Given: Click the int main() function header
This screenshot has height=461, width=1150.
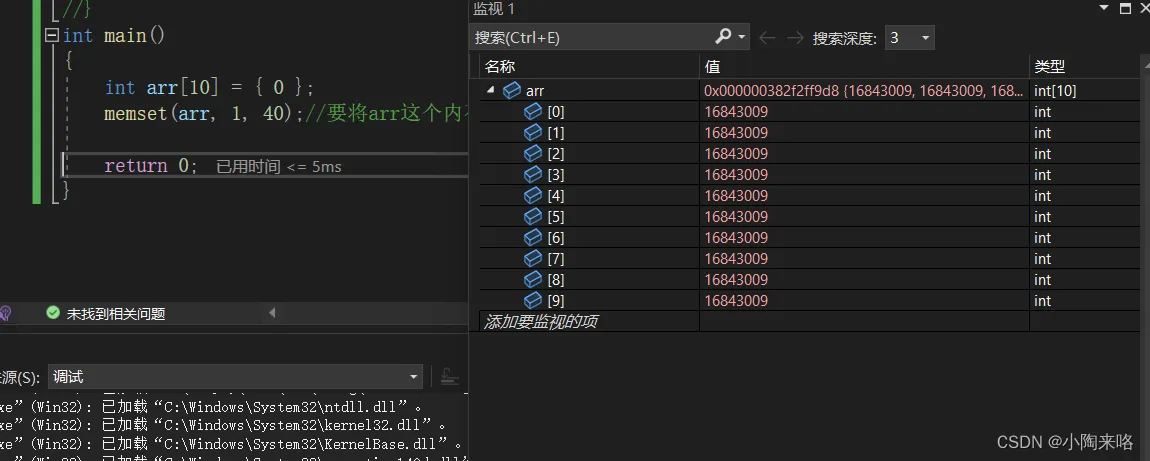Looking at the screenshot, I should (x=114, y=35).
